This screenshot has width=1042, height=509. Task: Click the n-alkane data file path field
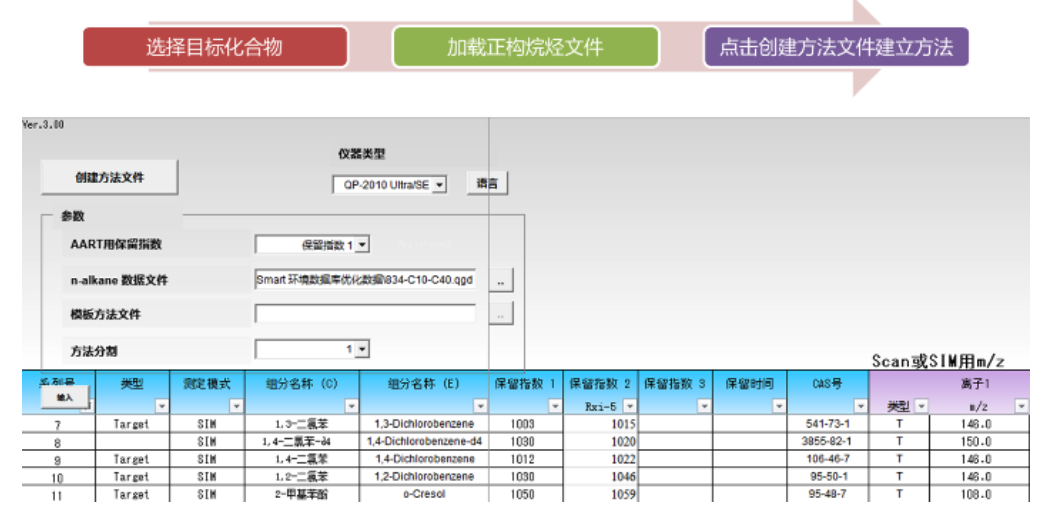365,280
